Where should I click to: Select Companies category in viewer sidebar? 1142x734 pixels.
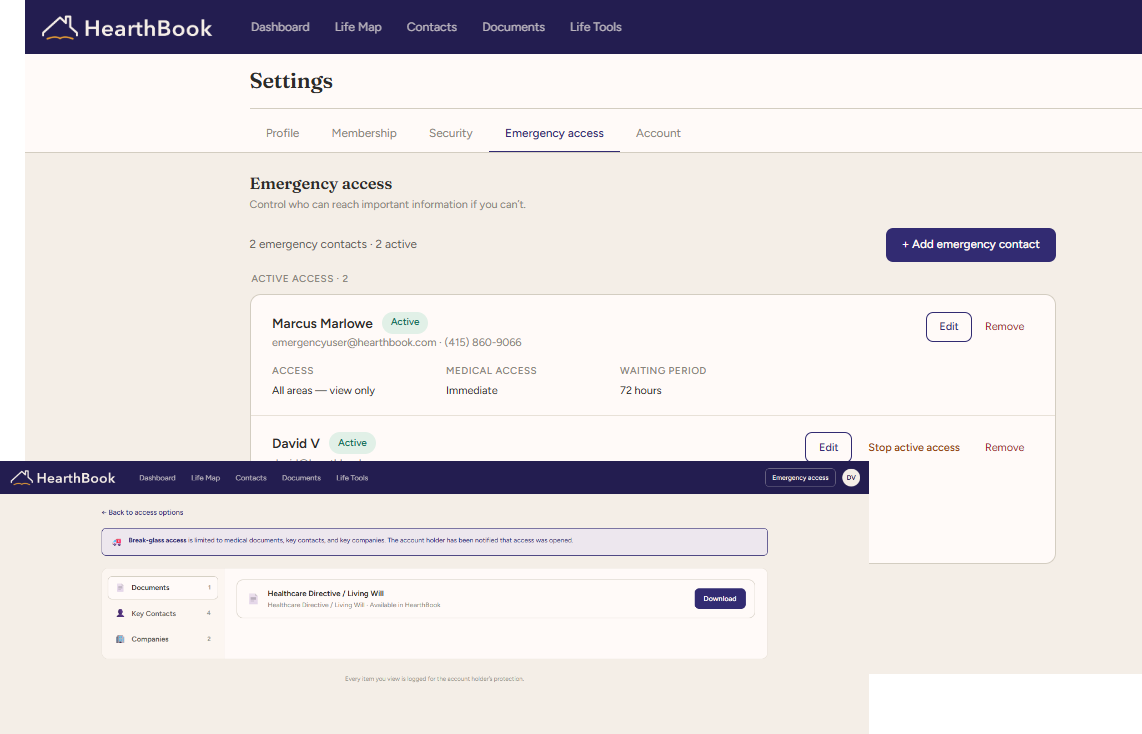162,639
